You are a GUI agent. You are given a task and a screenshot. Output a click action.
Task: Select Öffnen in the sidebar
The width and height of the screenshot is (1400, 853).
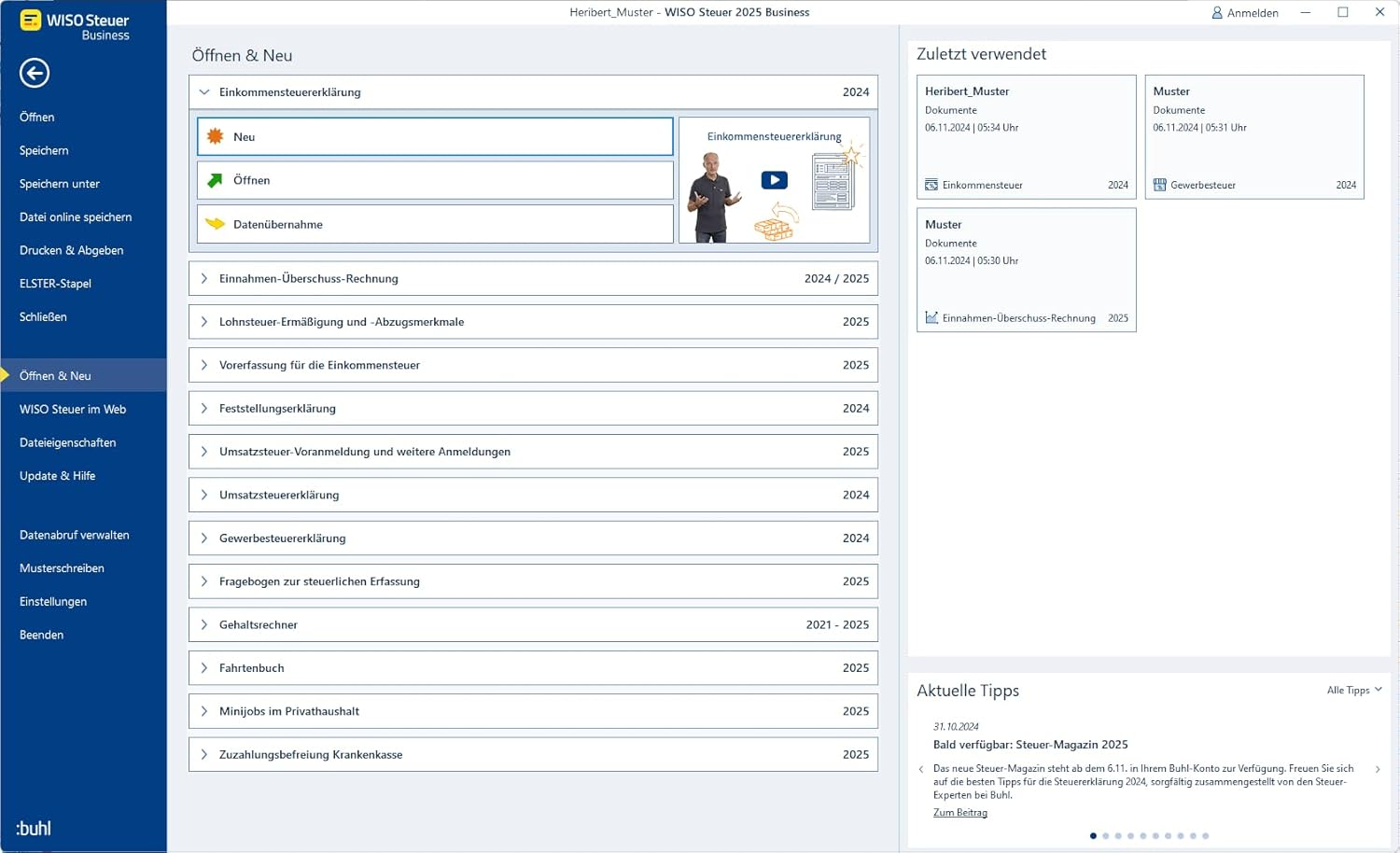[x=37, y=117]
